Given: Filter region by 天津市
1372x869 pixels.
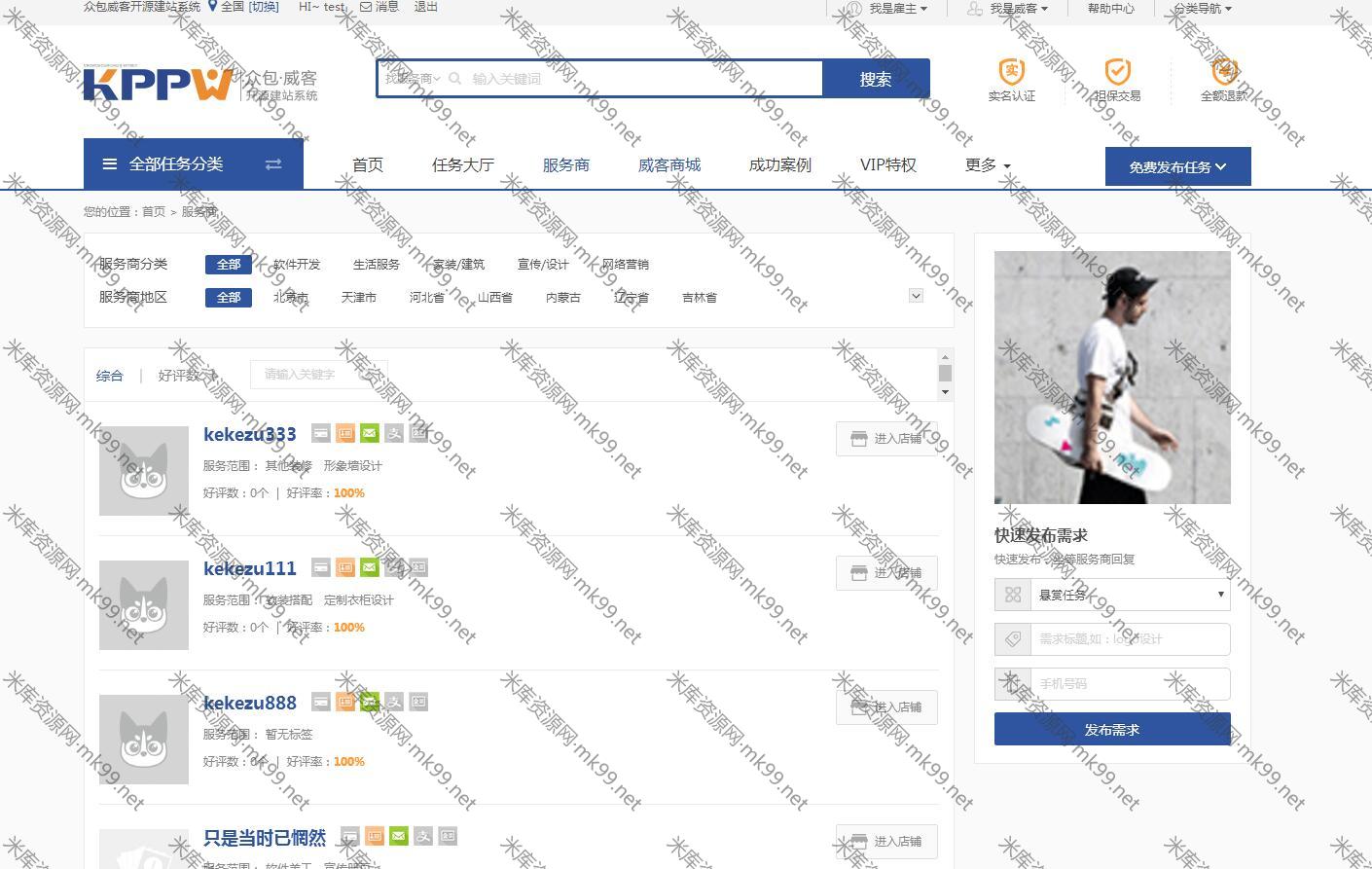Looking at the screenshot, I should point(359,298).
